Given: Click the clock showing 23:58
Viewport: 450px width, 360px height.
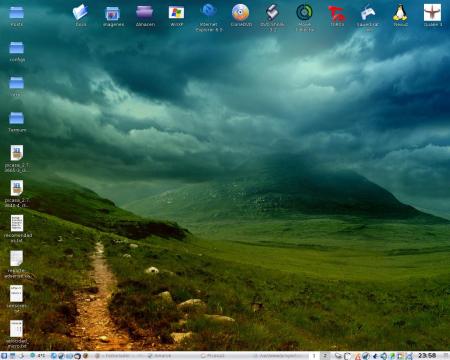Looking at the screenshot, I should (427, 356).
